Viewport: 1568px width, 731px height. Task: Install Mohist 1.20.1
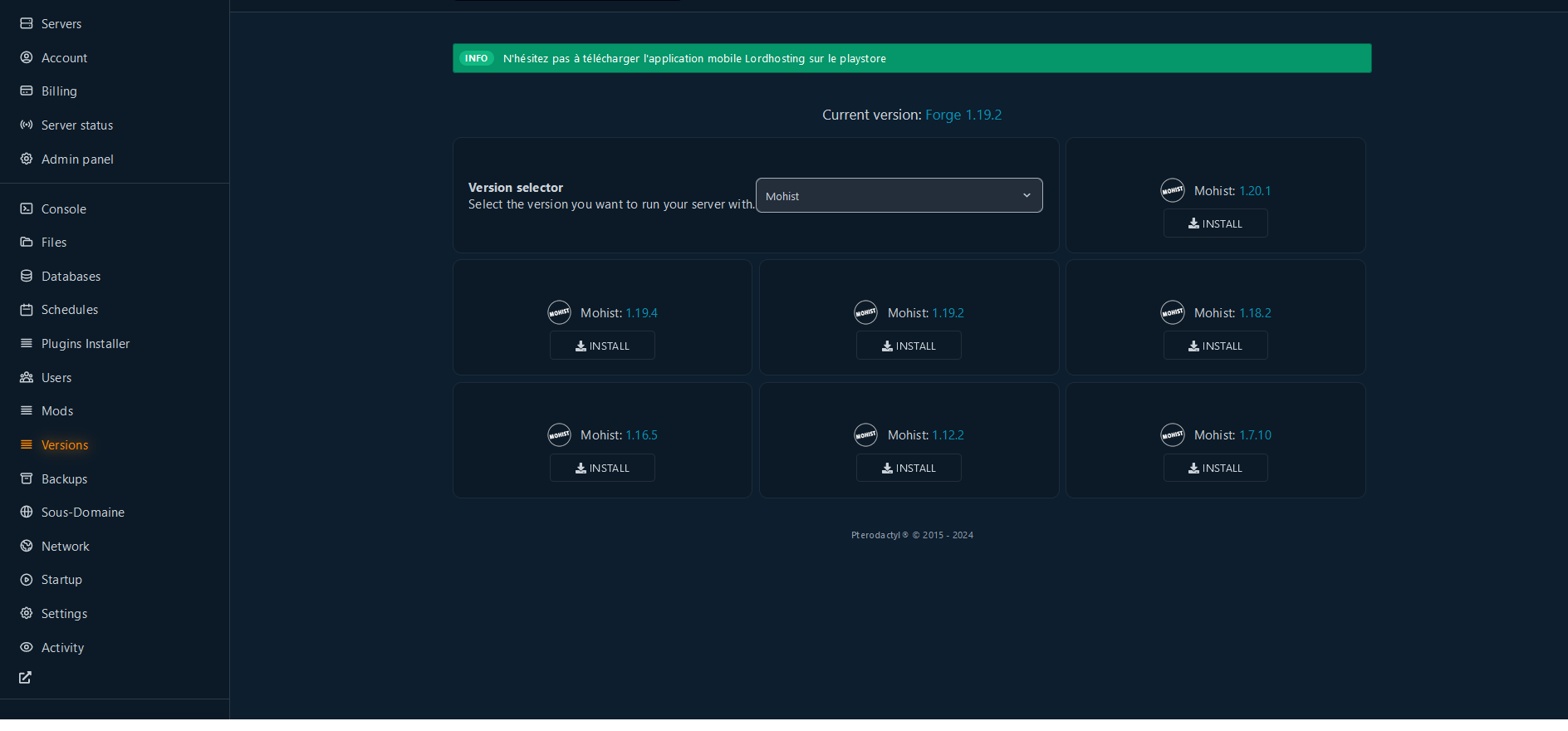coord(1215,223)
